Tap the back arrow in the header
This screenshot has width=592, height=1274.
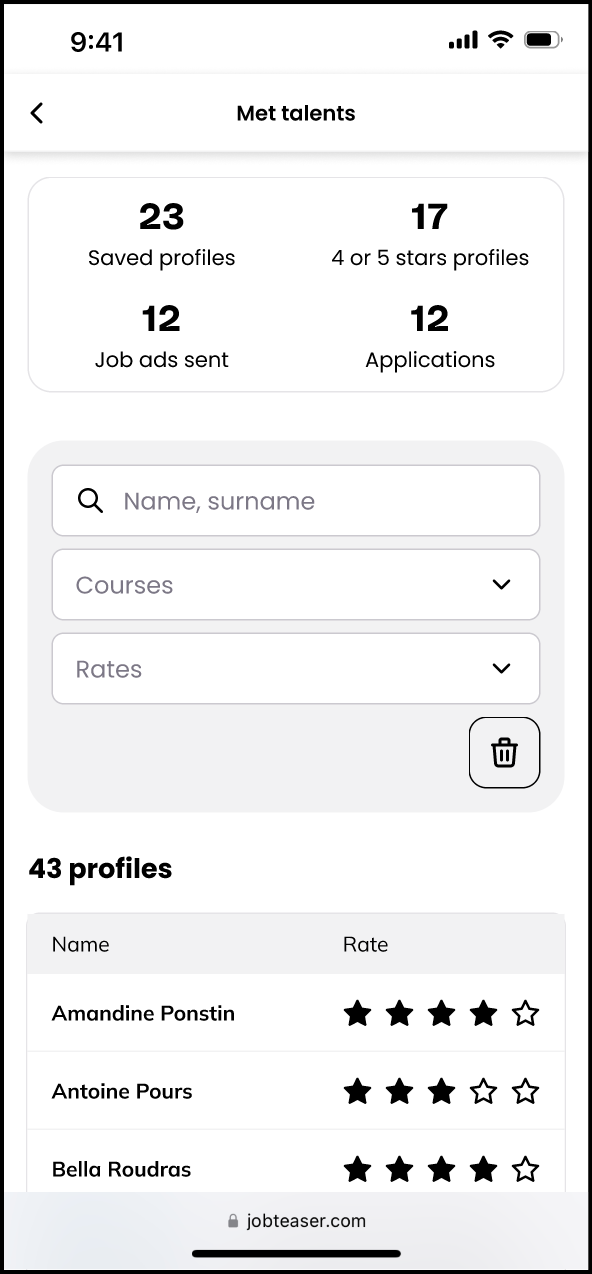point(37,113)
